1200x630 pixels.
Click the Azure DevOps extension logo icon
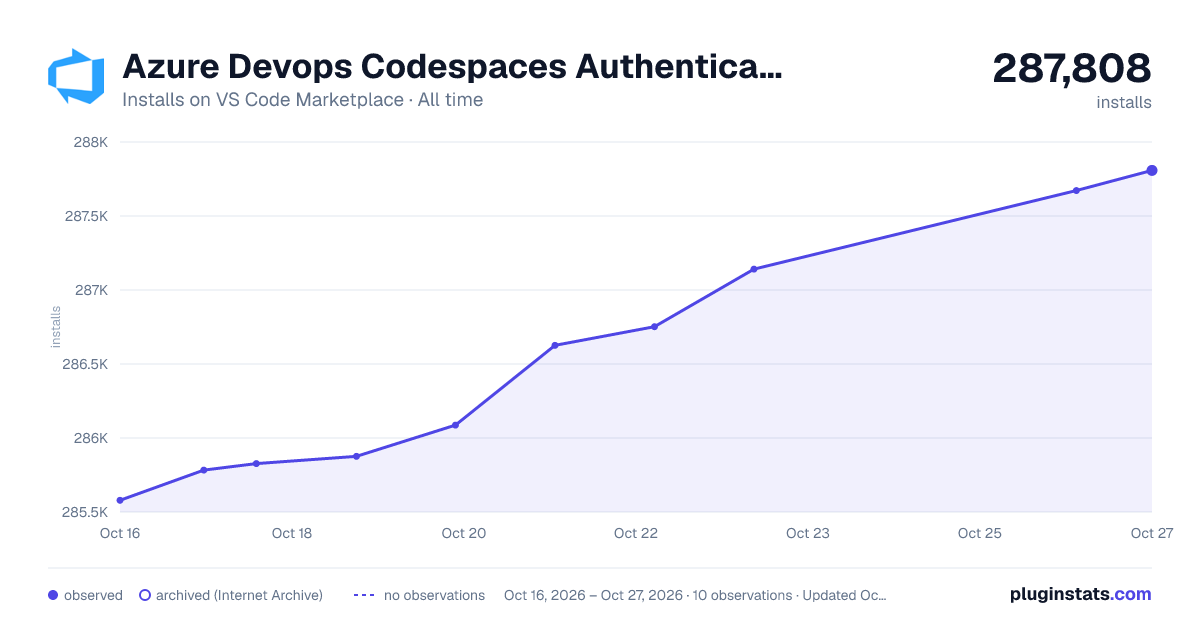point(76,76)
